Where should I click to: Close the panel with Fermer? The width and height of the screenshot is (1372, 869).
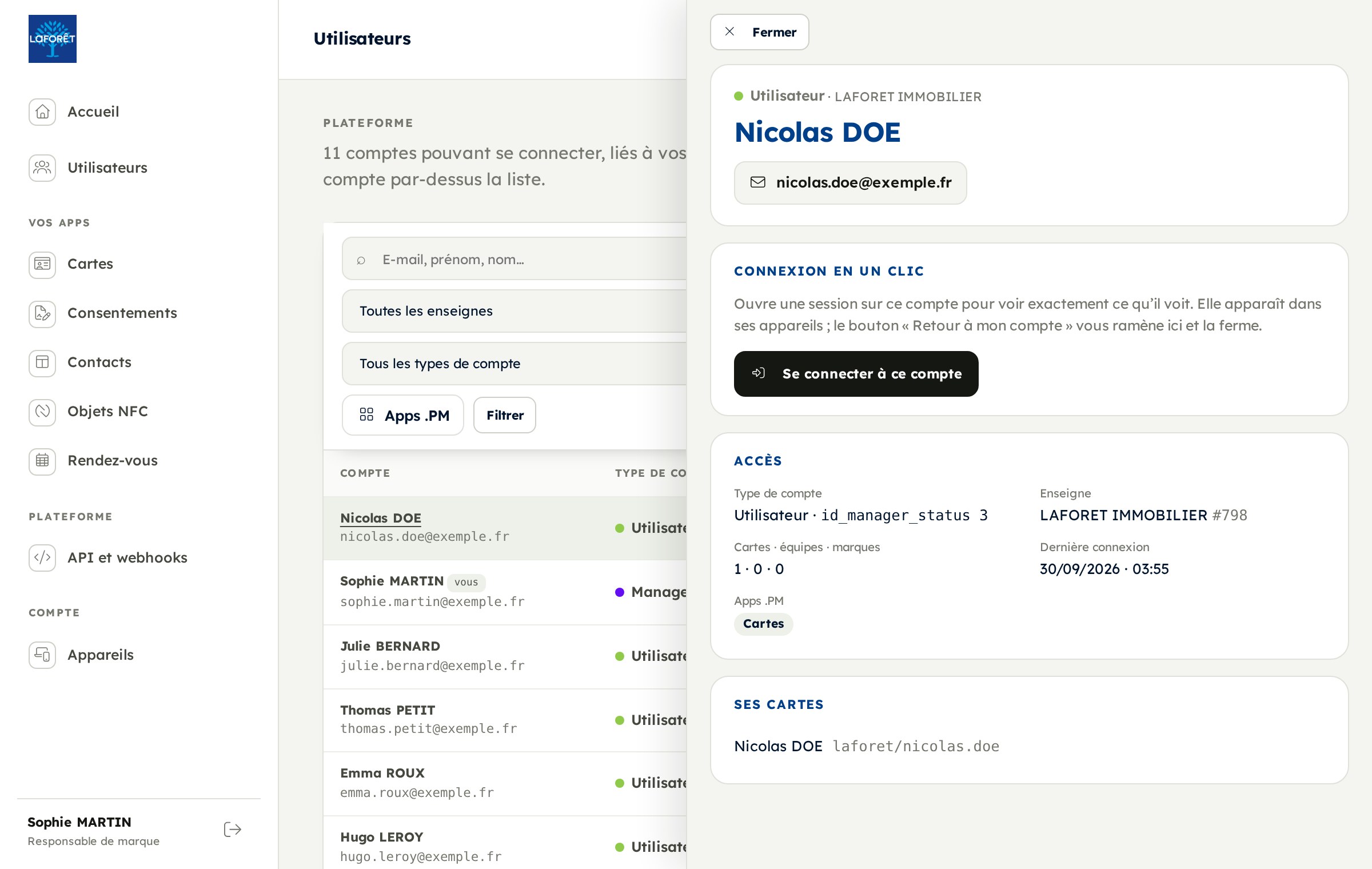(759, 32)
